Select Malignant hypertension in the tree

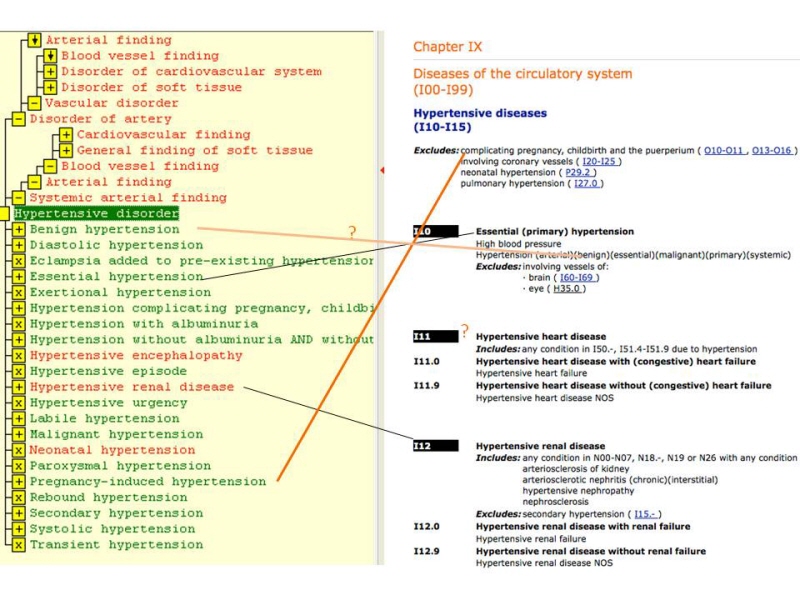(x=116, y=435)
